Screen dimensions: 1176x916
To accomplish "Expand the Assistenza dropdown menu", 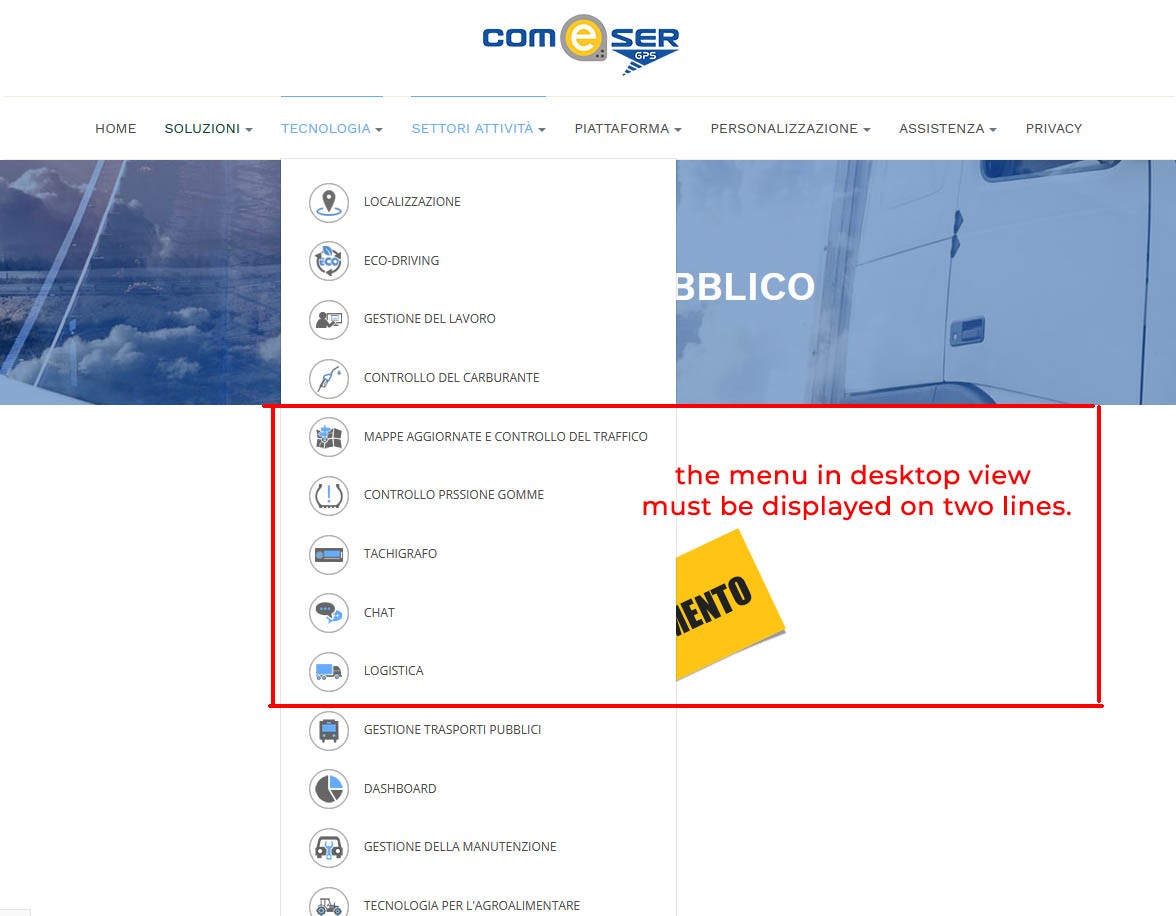I will 948,128.
